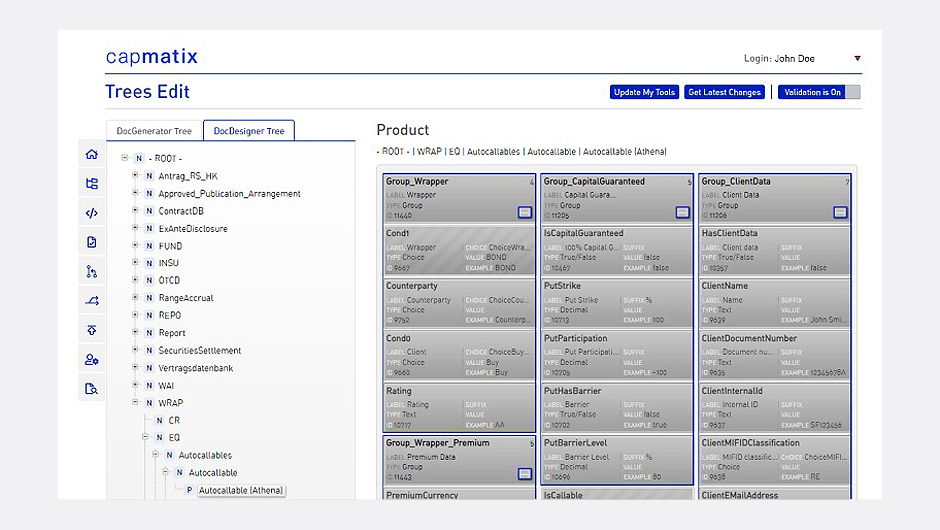Select Approved_Publication_Arrangement in the tree
940x530 pixels.
(229, 194)
